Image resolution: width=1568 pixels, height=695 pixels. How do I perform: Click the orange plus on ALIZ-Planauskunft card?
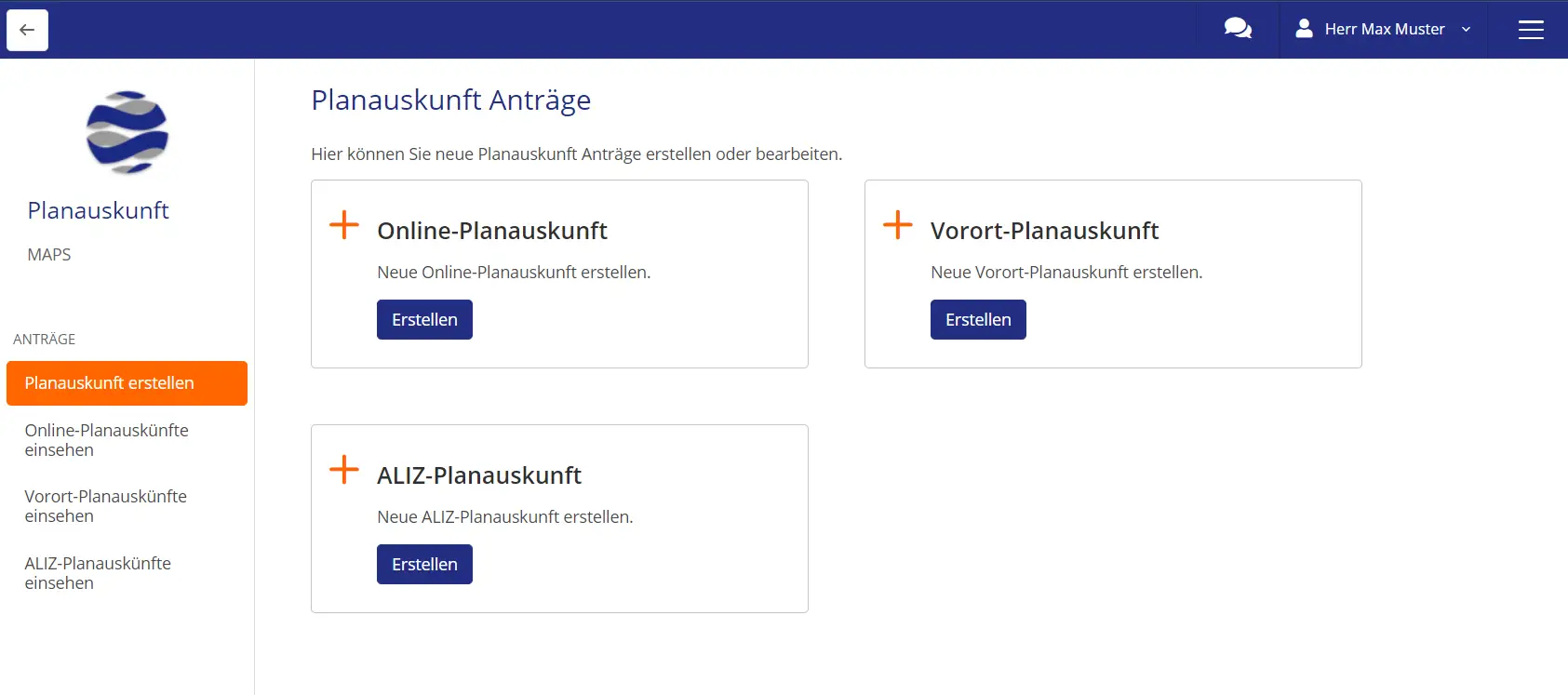tap(344, 469)
